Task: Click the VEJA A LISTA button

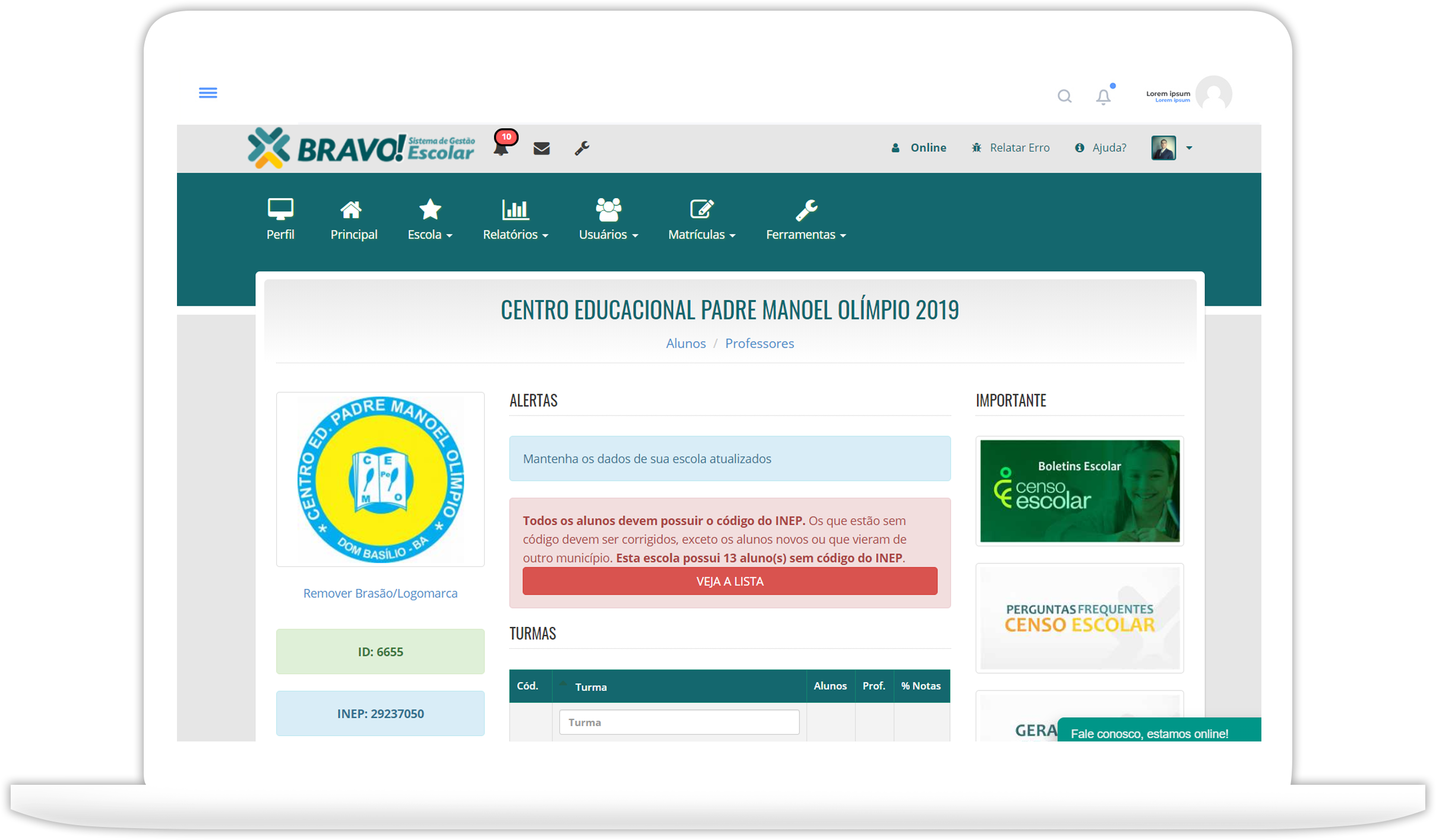Action: 730,581
